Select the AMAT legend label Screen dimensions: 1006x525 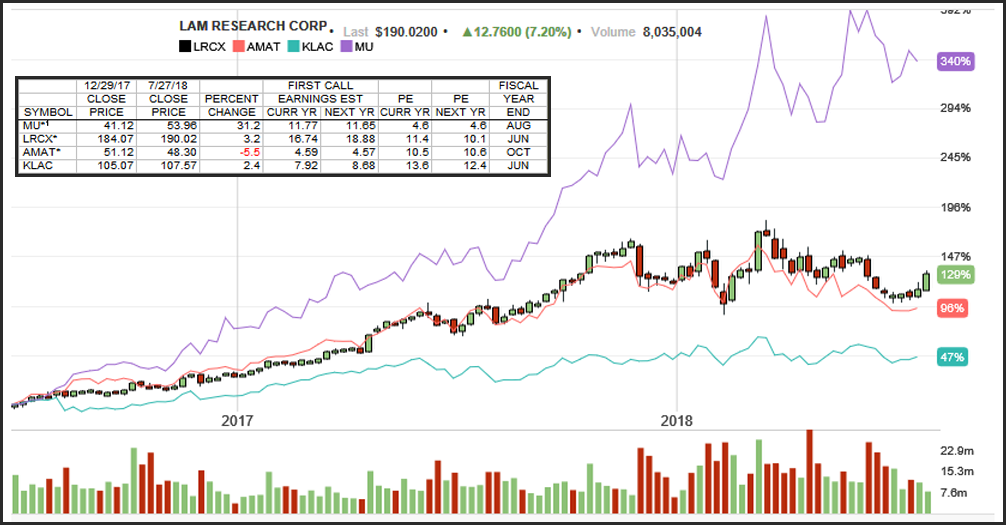264,47
